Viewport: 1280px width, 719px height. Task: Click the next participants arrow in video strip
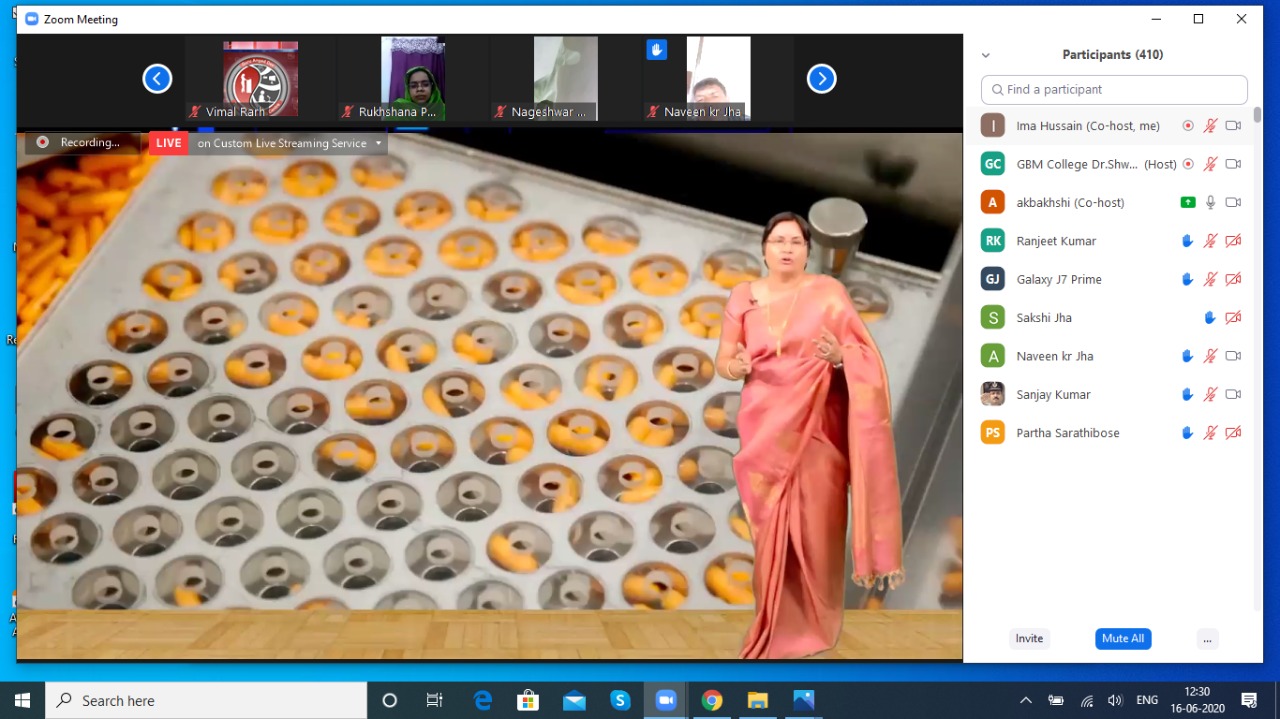pyautogui.click(x=821, y=79)
